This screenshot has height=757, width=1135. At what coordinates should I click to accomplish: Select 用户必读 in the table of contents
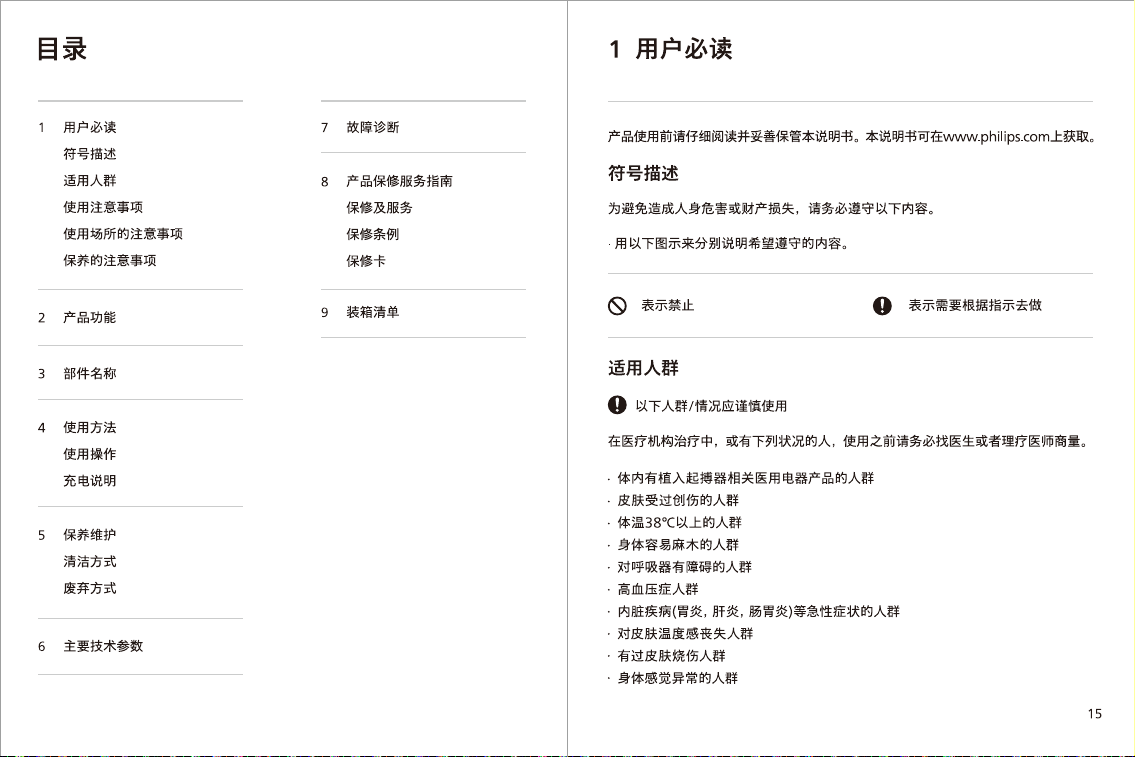click(90, 127)
